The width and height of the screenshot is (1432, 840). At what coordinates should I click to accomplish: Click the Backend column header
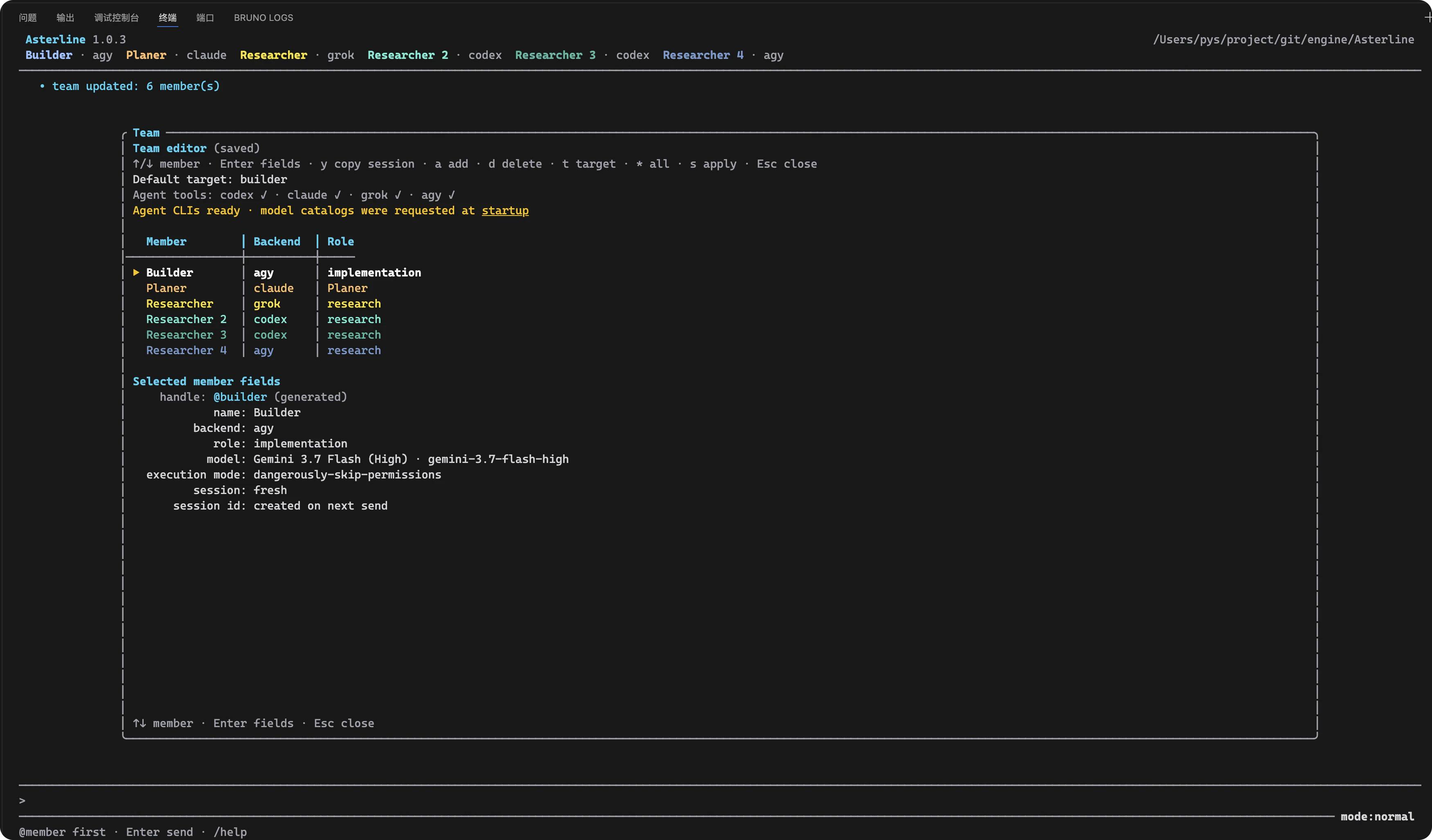(277, 242)
